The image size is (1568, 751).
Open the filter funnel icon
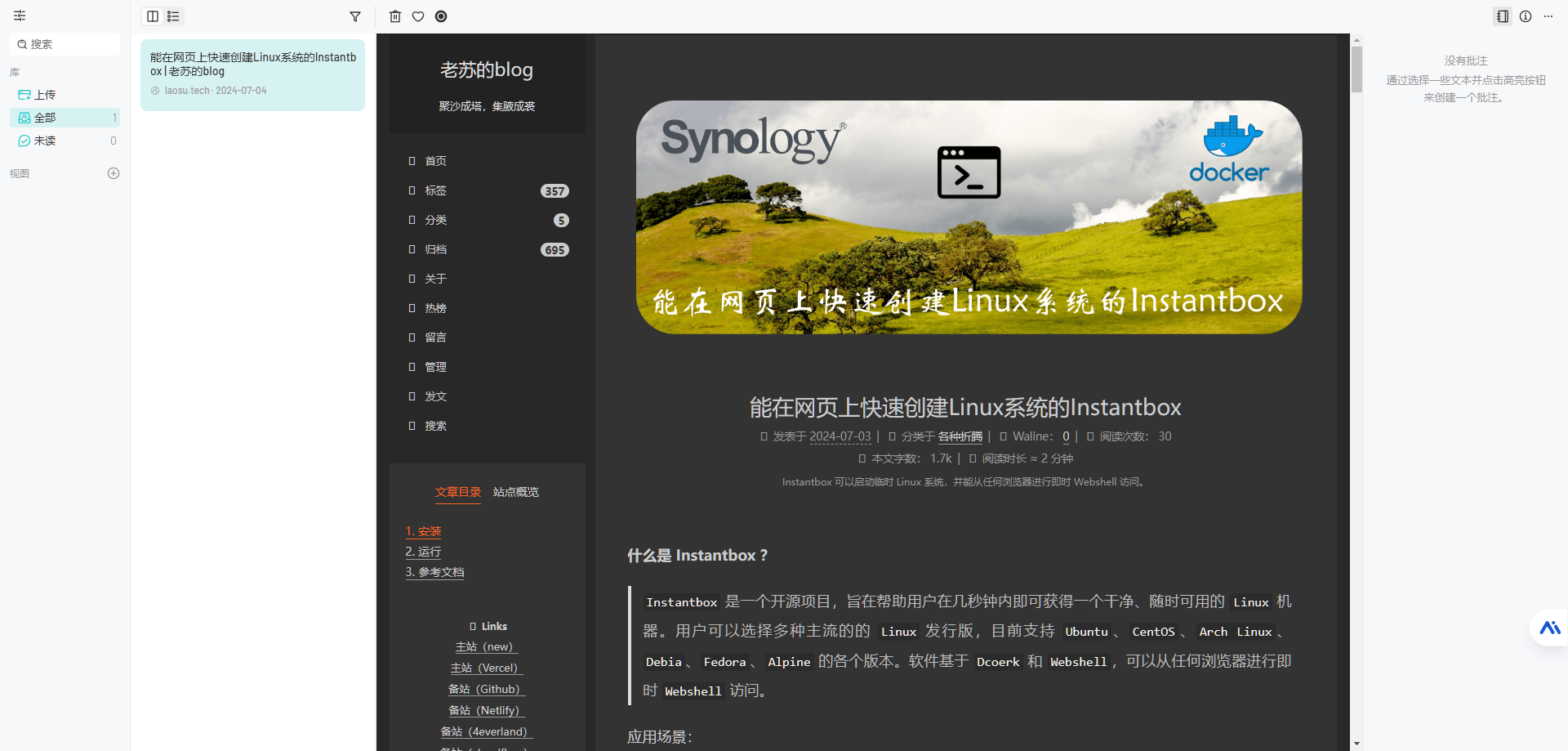355,16
